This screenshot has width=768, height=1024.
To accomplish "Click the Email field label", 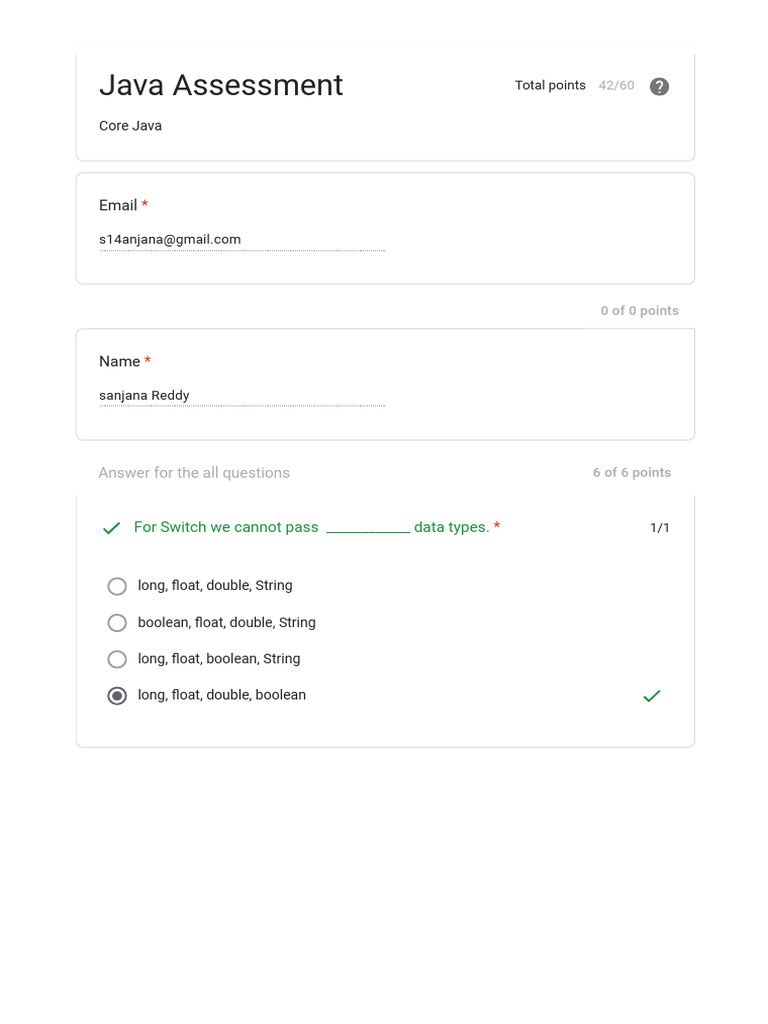I will point(118,205).
